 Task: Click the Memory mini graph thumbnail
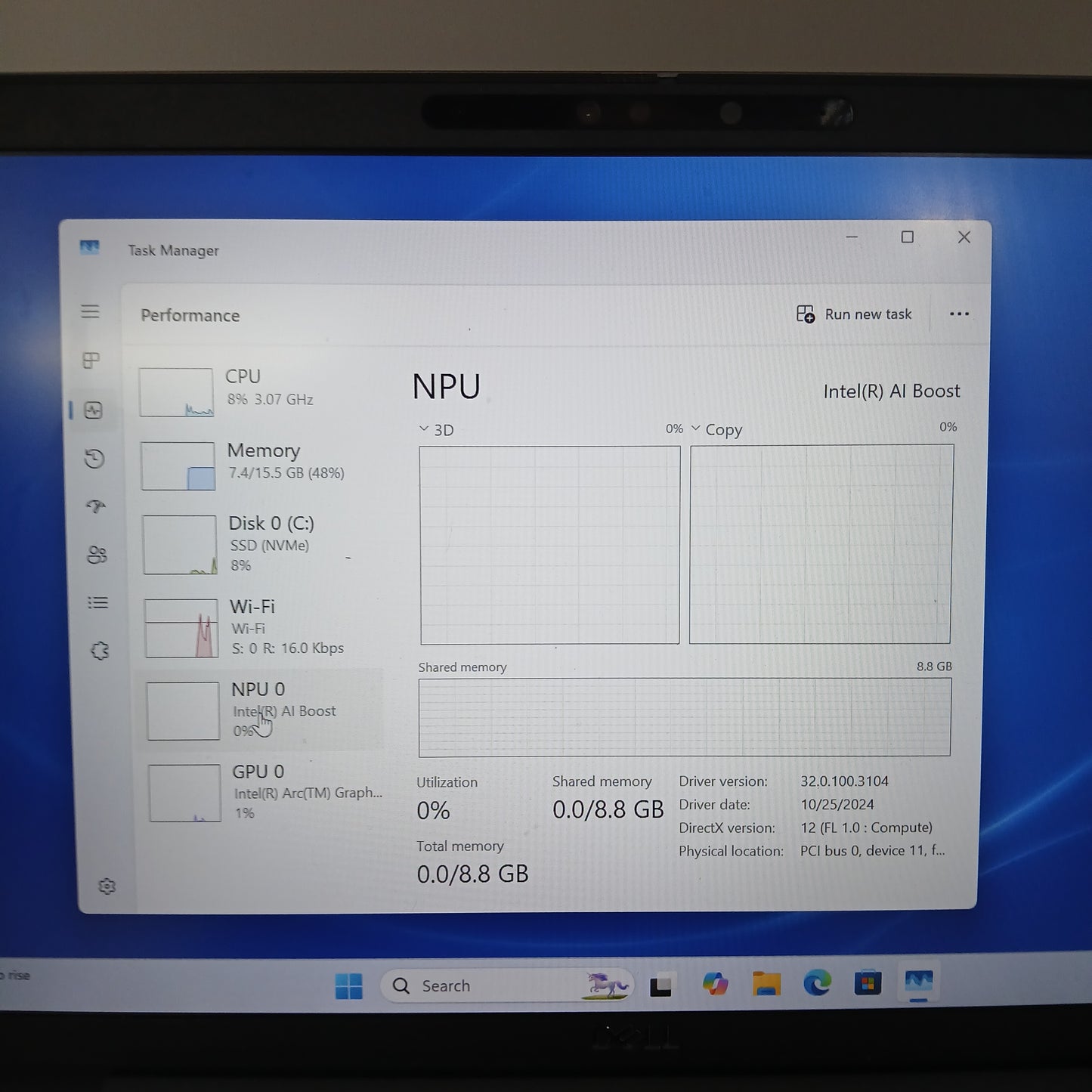tap(178, 466)
